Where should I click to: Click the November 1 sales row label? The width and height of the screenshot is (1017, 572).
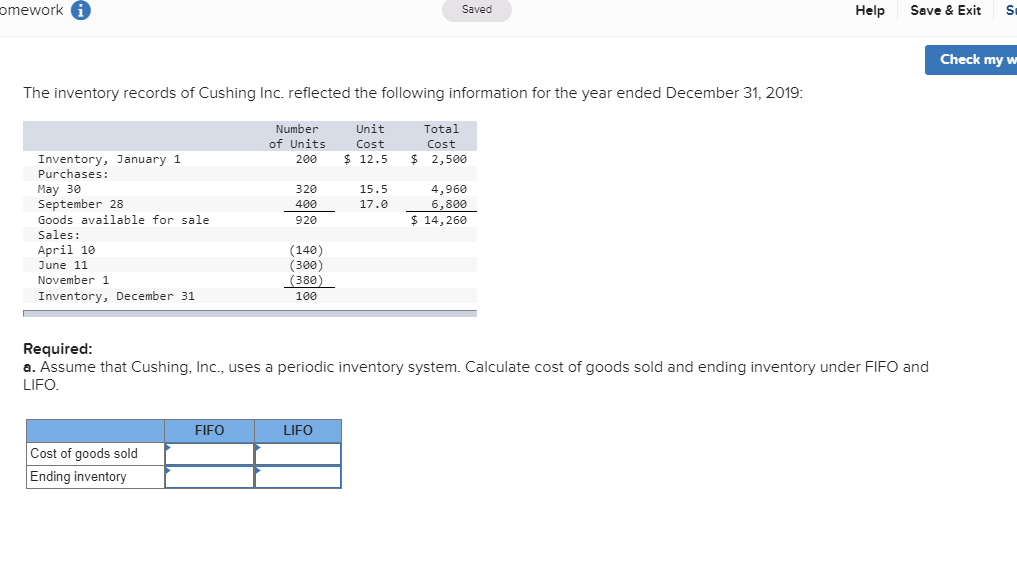click(73, 280)
